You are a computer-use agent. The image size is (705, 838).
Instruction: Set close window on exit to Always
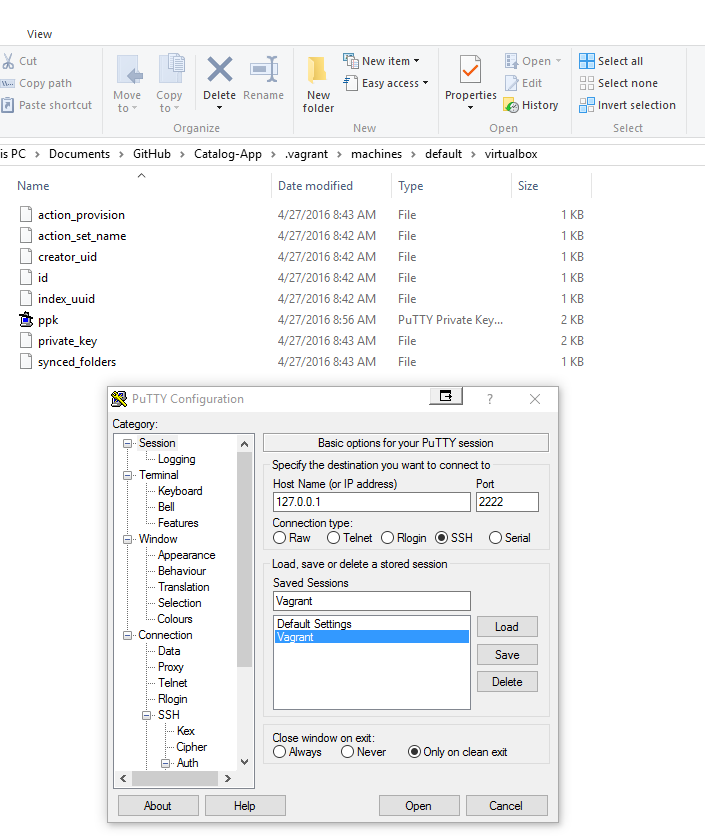280,751
